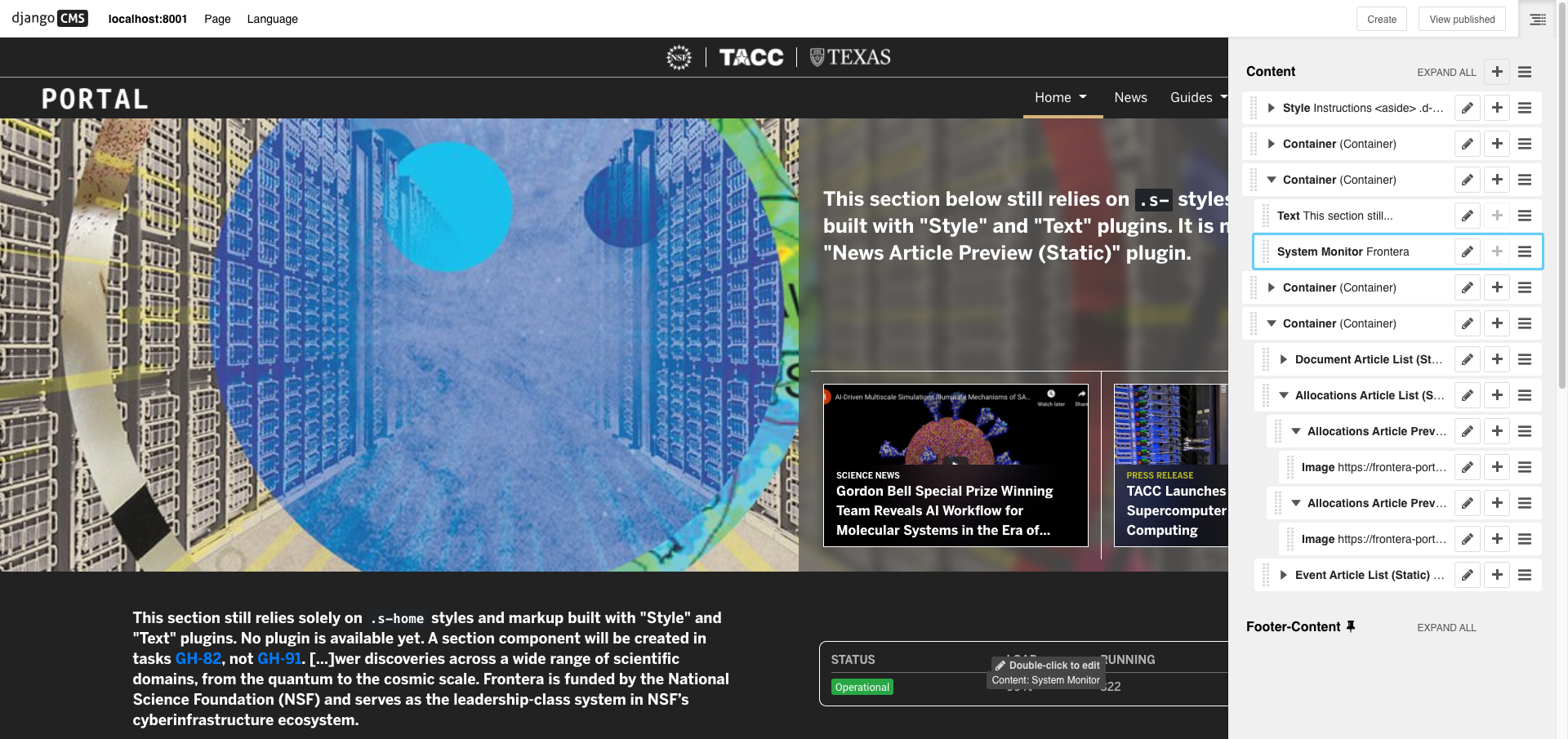
Task: Open the Language menu
Action: tap(272, 19)
